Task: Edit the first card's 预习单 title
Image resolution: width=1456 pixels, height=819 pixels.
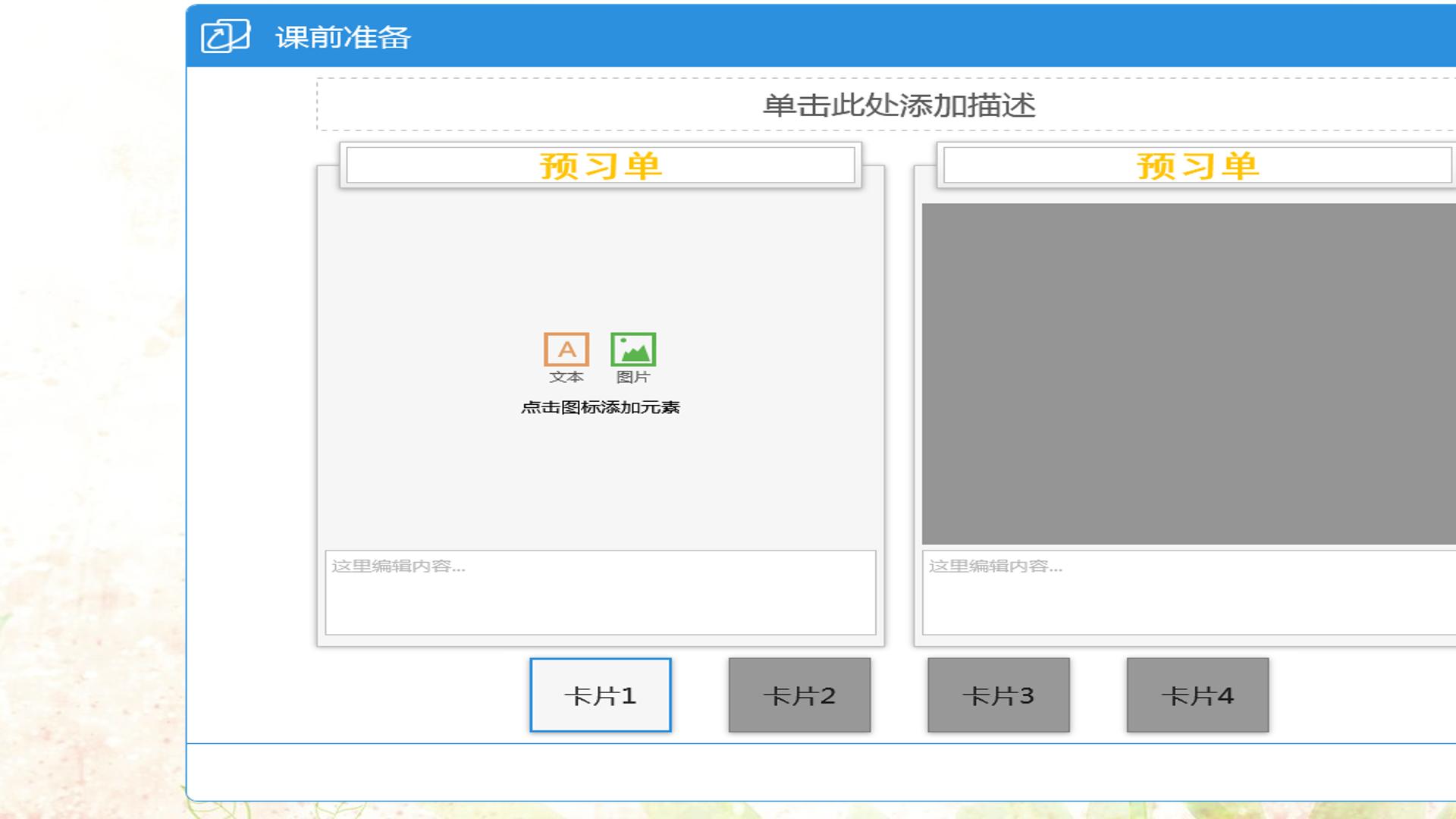Action: [601, 165]
